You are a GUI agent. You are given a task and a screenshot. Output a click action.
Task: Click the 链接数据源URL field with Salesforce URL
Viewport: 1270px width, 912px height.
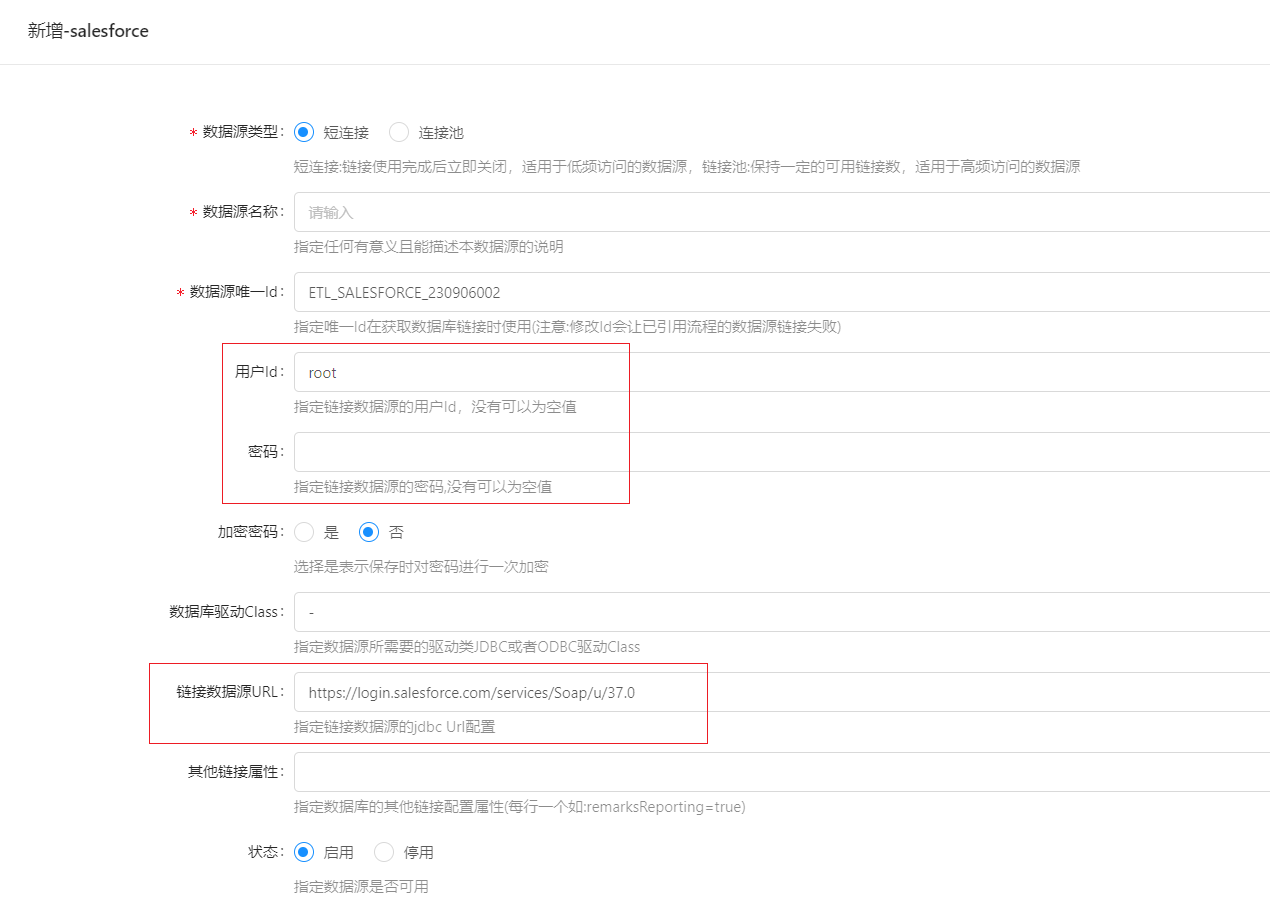coord(780,692)
